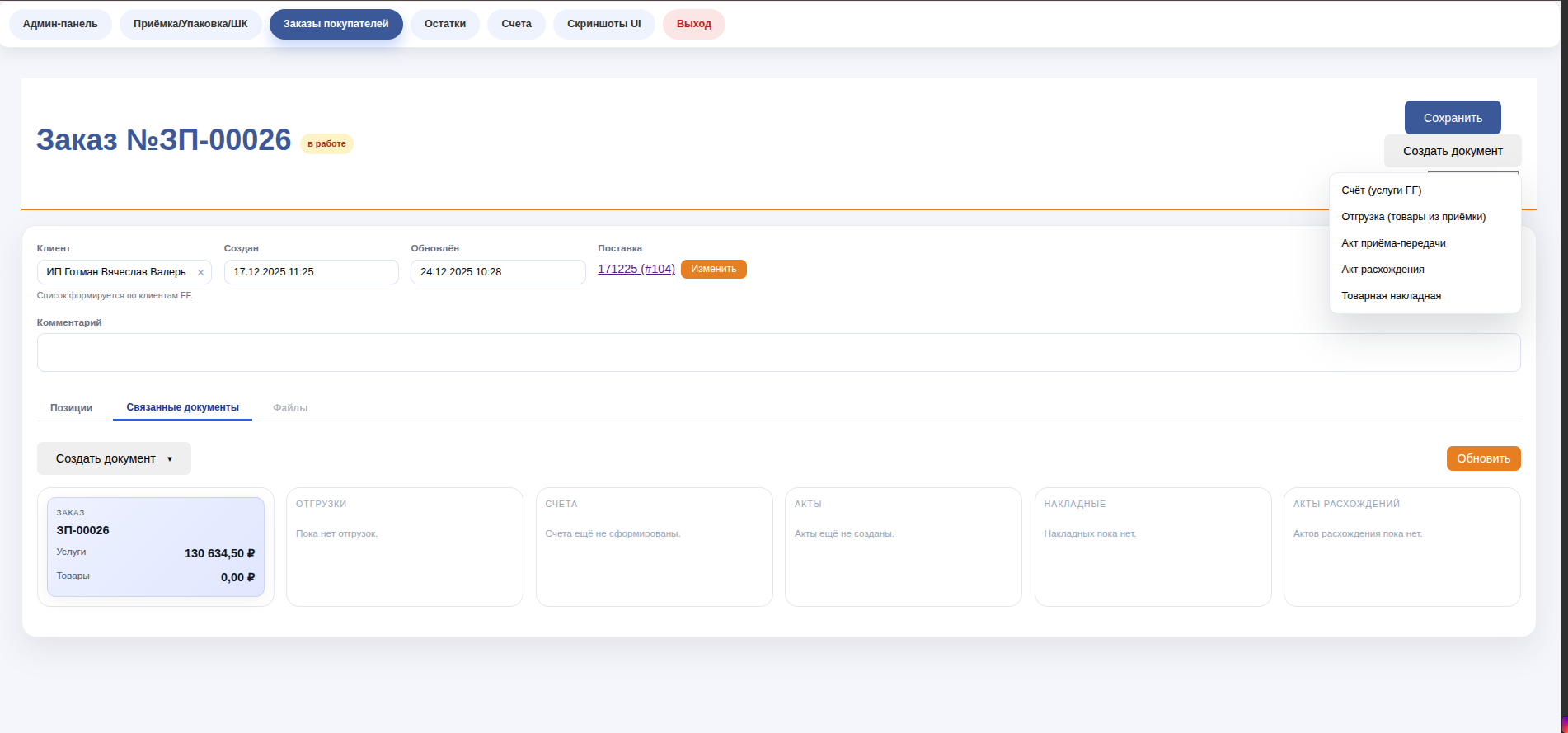Screen dimensions: 1568x733
Task: Open the top-right Создать документ menu
Action: (x=1452, y=151)
